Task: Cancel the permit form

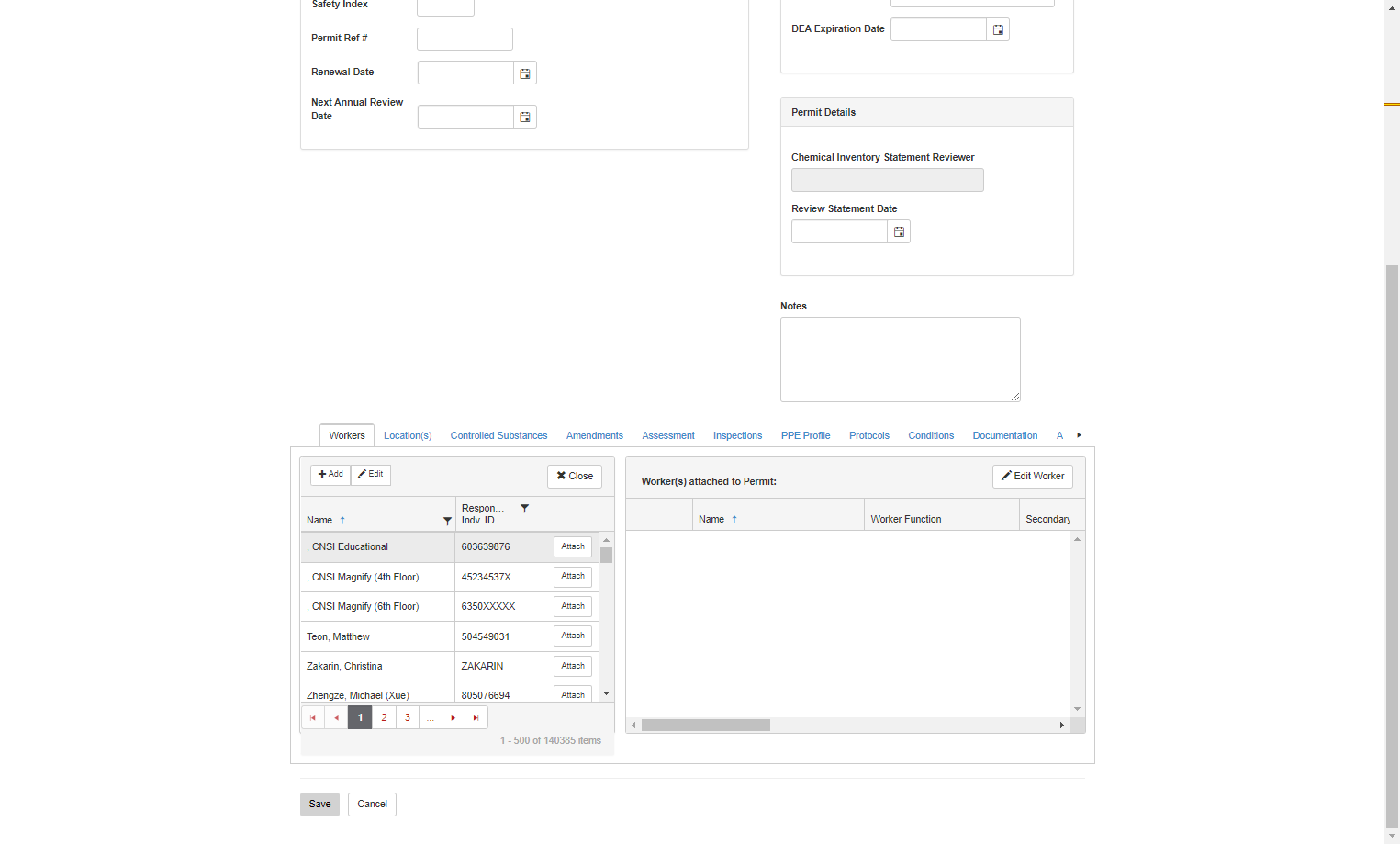Action: point(372,805)
